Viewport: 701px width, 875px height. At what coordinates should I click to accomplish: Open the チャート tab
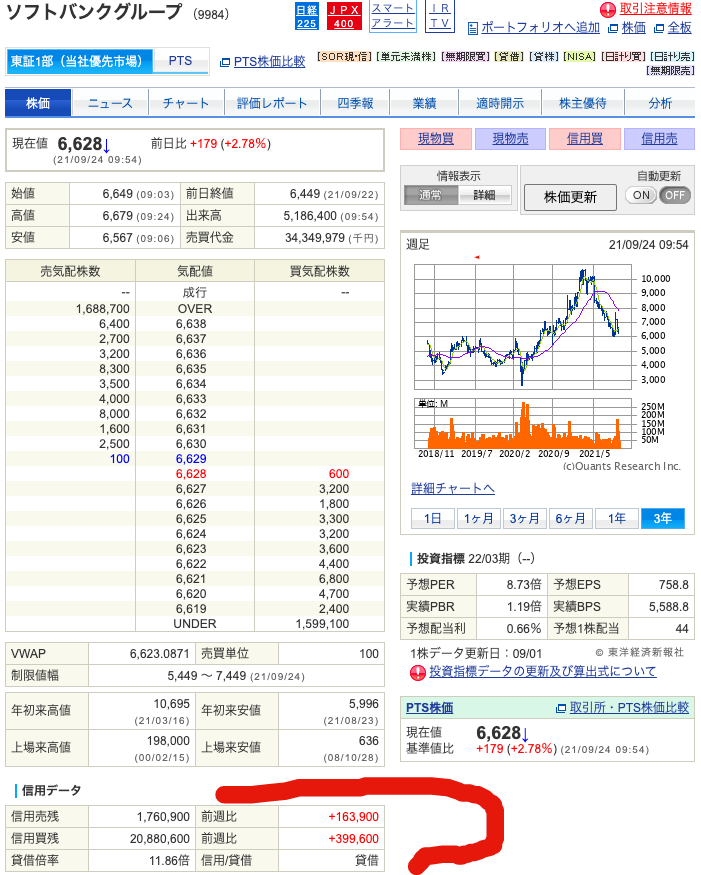[186, 103]
